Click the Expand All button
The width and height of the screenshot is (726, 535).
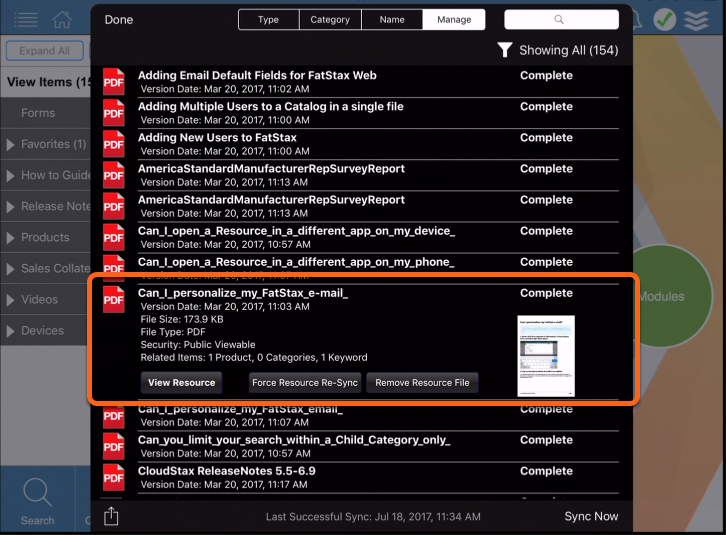45,50
